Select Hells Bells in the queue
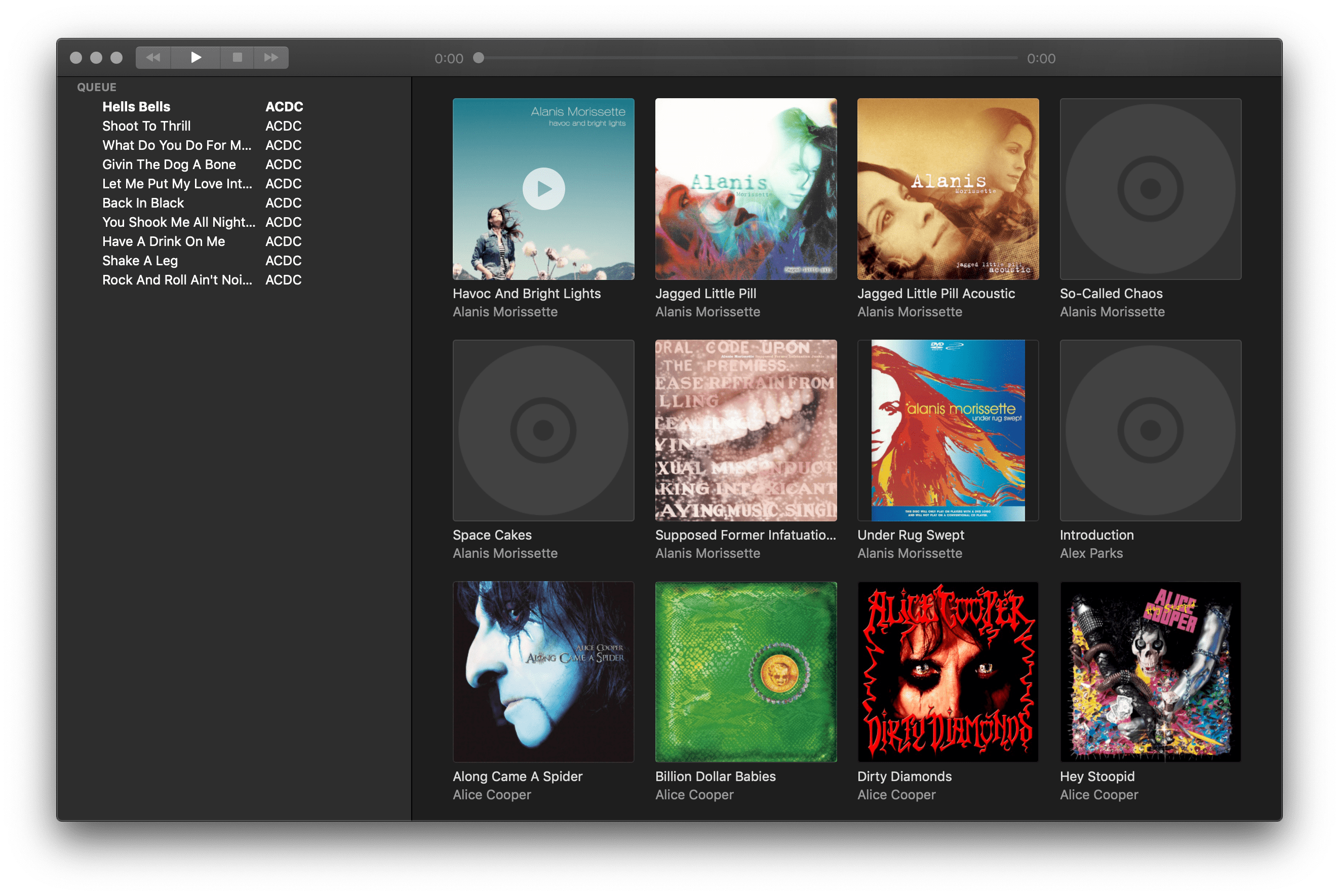The image size is (1339, 896). 136,106
